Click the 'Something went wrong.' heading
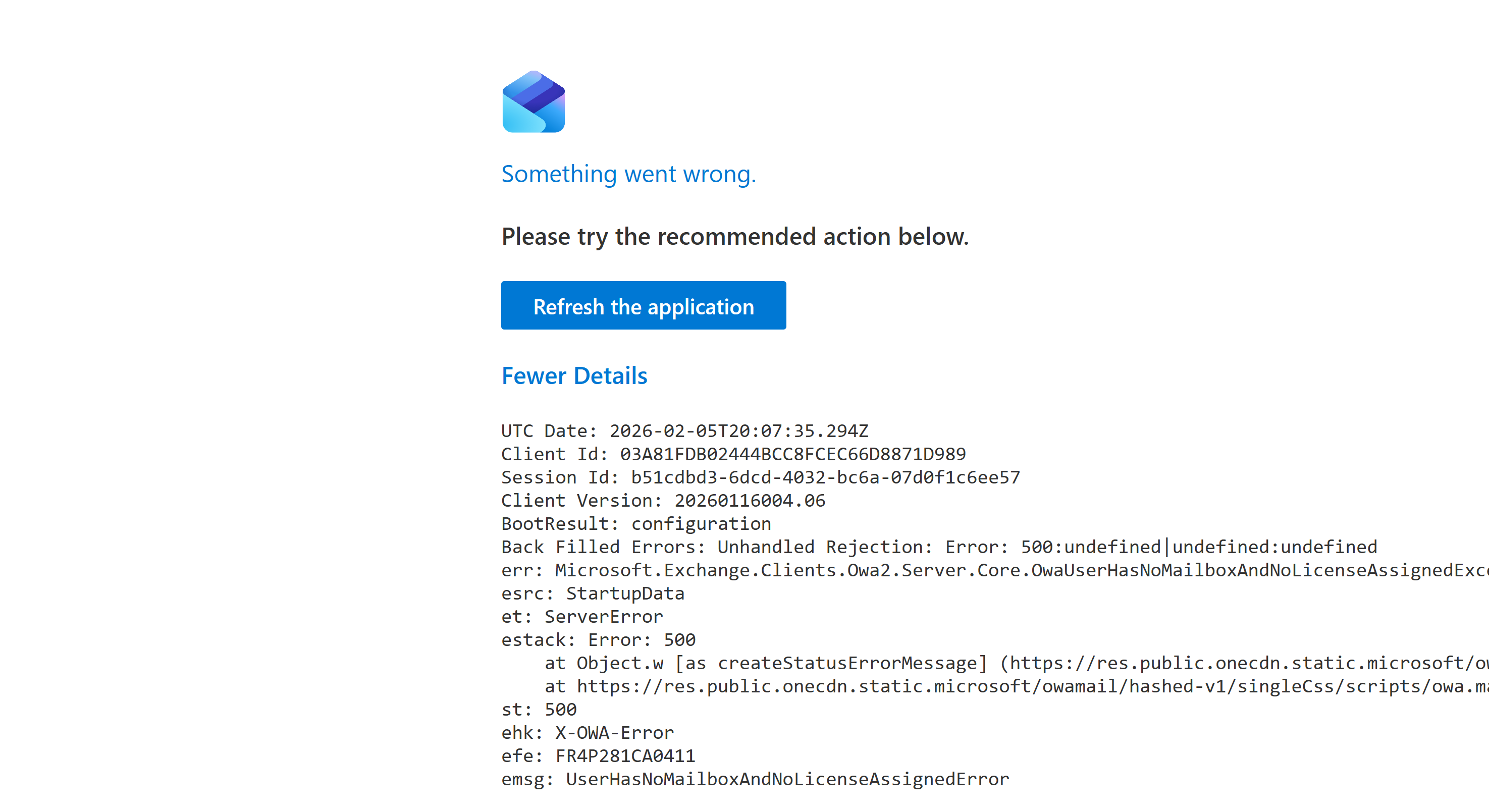The image size is (1489, 812). tap(628, 174)
